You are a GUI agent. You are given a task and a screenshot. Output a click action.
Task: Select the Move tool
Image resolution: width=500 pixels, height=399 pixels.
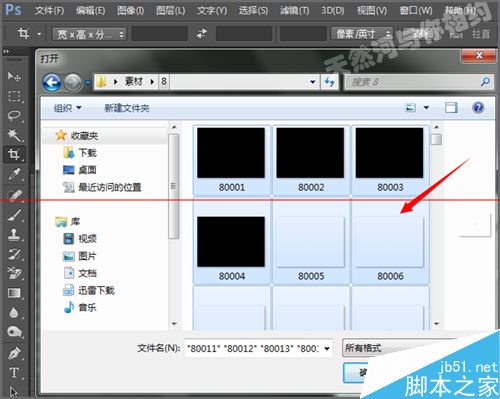(x=14, y=77)
